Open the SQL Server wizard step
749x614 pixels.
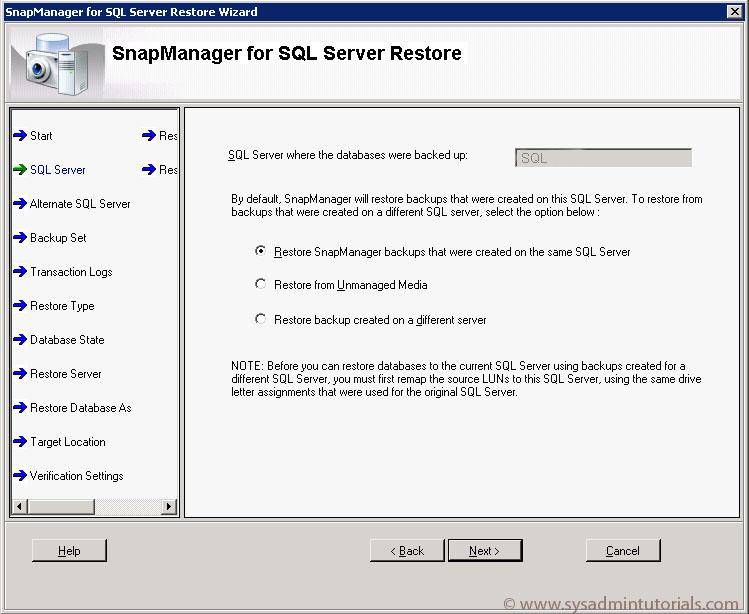58,170
